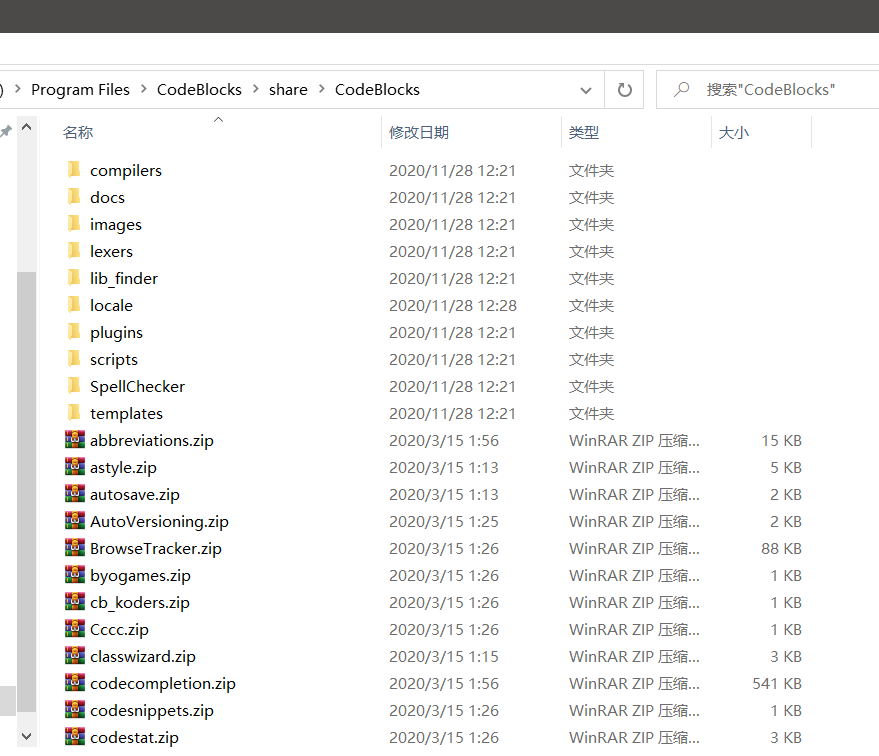Screen dimensions: 879x756
Task: Click the 文件夹 type of compilers row
Action: click(591, 170)
